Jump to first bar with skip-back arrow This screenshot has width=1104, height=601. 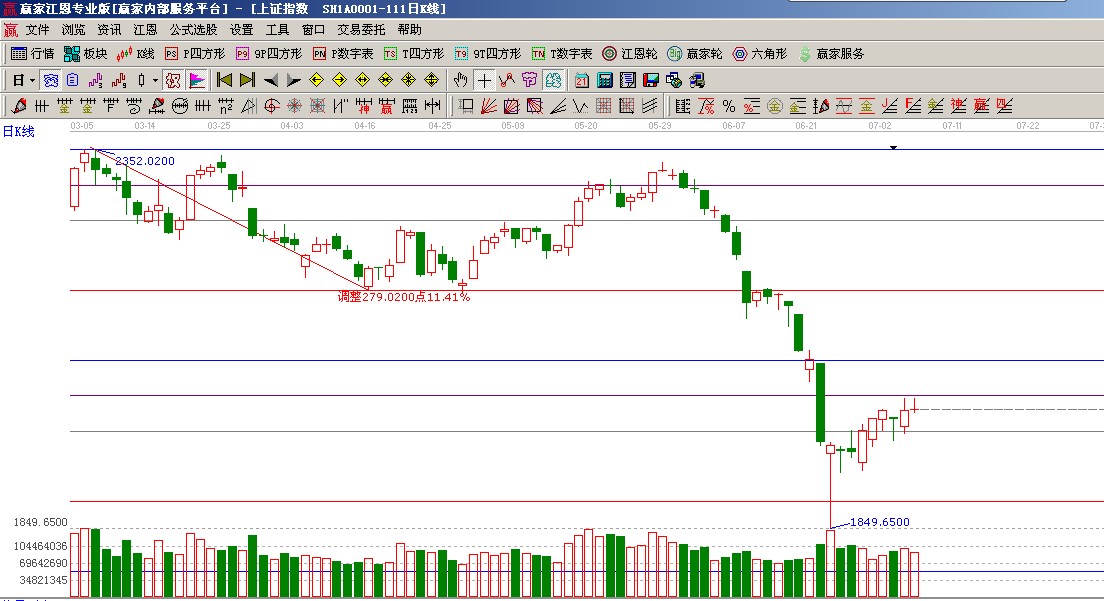click(224, 80)
